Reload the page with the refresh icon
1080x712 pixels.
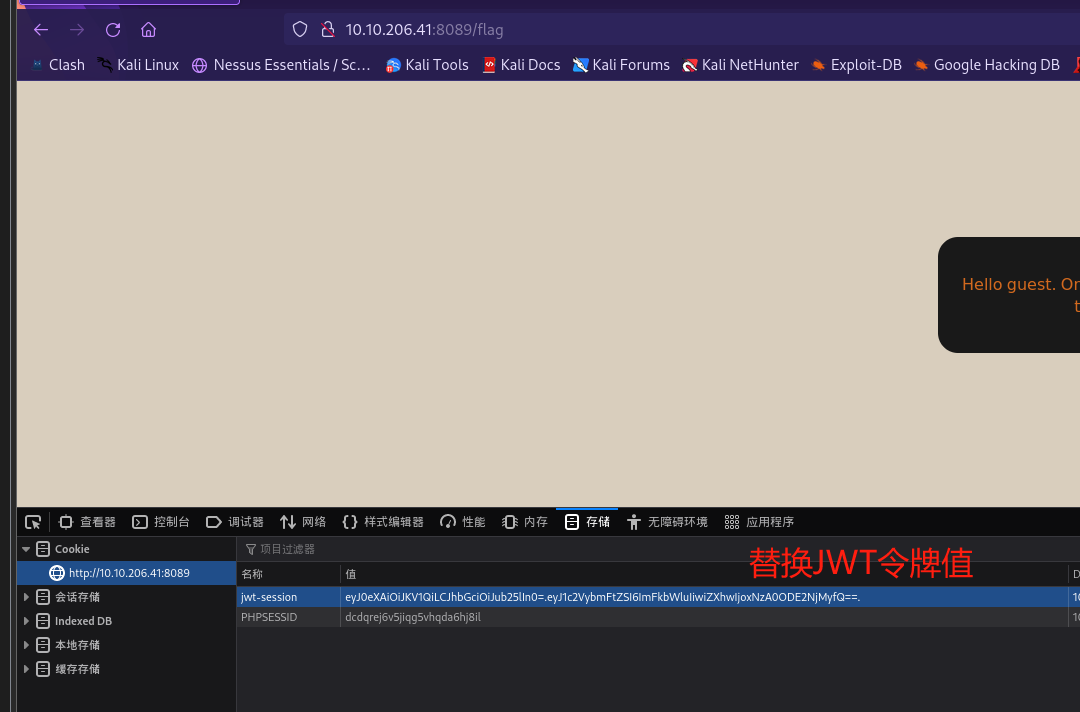pyautogui.click(x=113, y=30)
